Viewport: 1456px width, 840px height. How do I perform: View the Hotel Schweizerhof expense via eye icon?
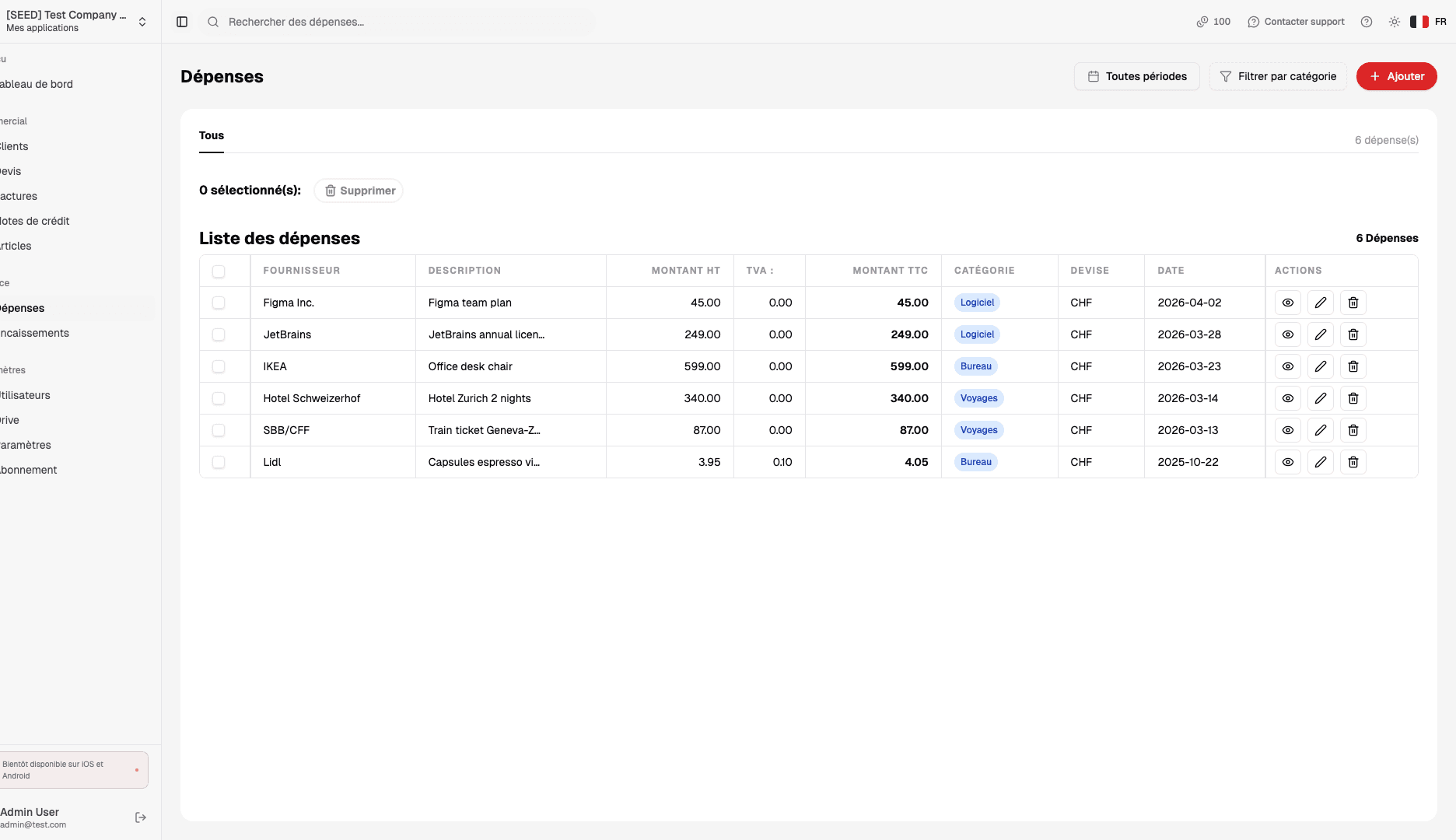coord(1288,398)
